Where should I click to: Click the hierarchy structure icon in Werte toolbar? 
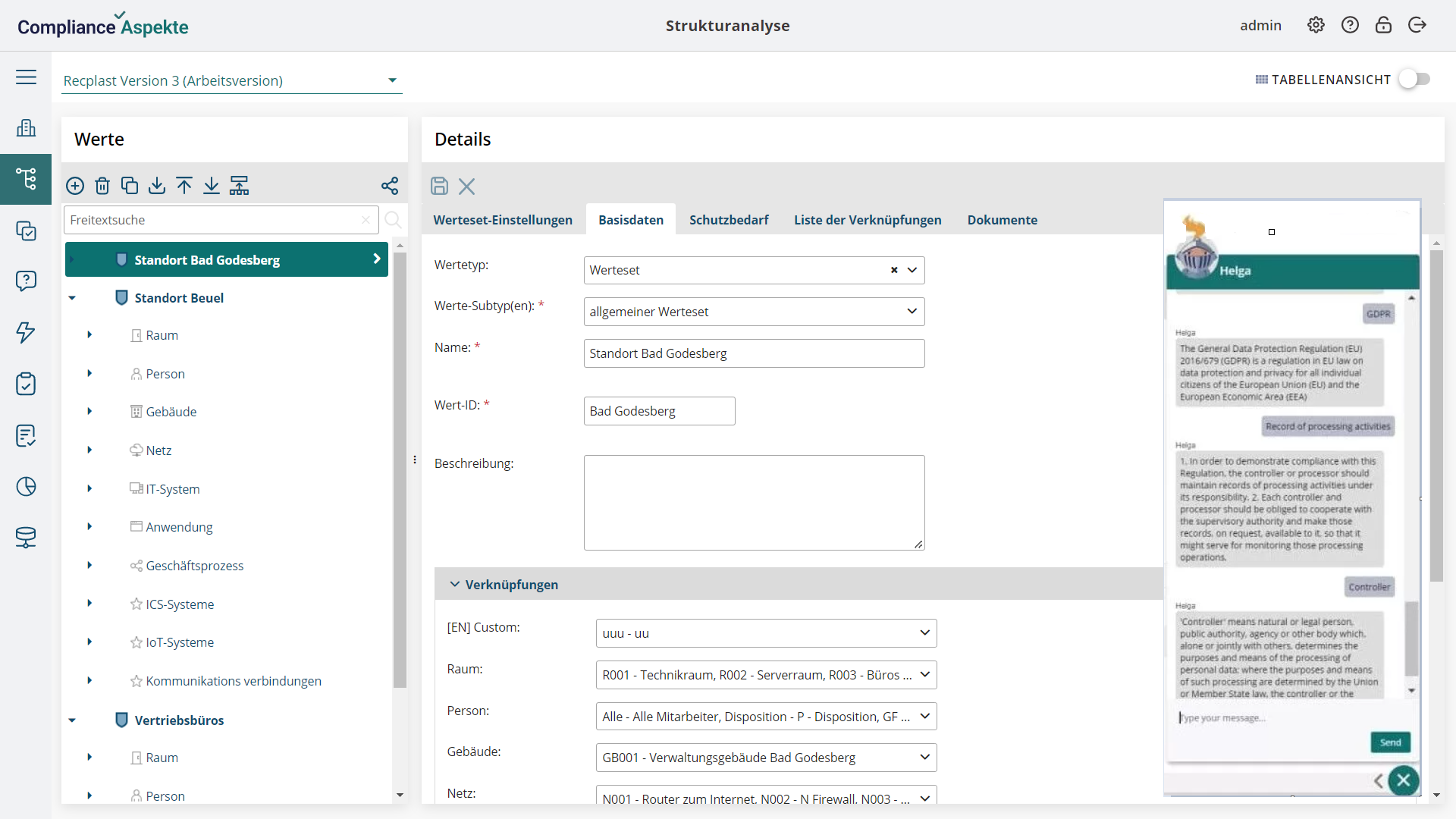coord(239,186)
